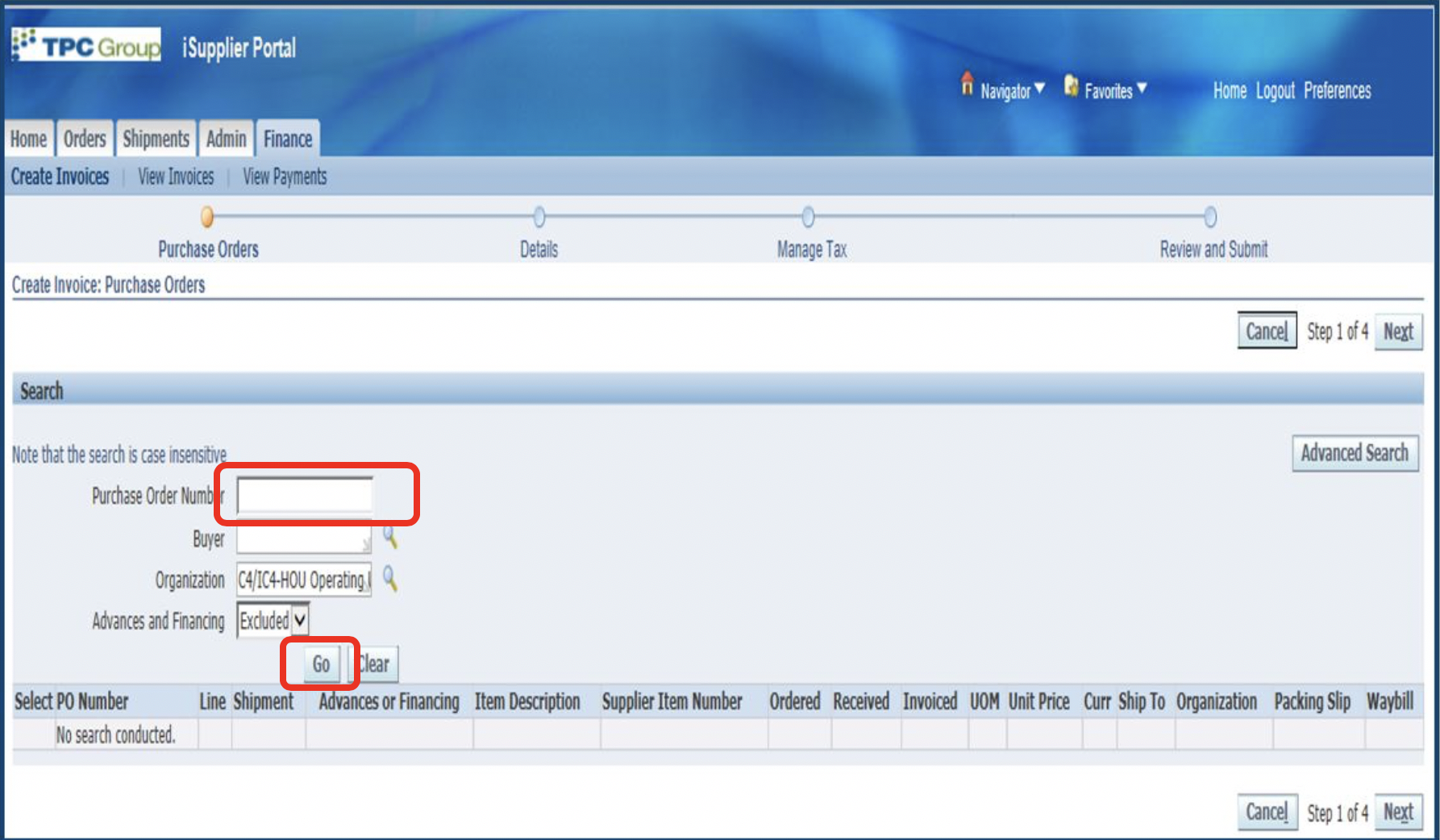
Task: Click the Home link in header
Action: coord(1230,91)
